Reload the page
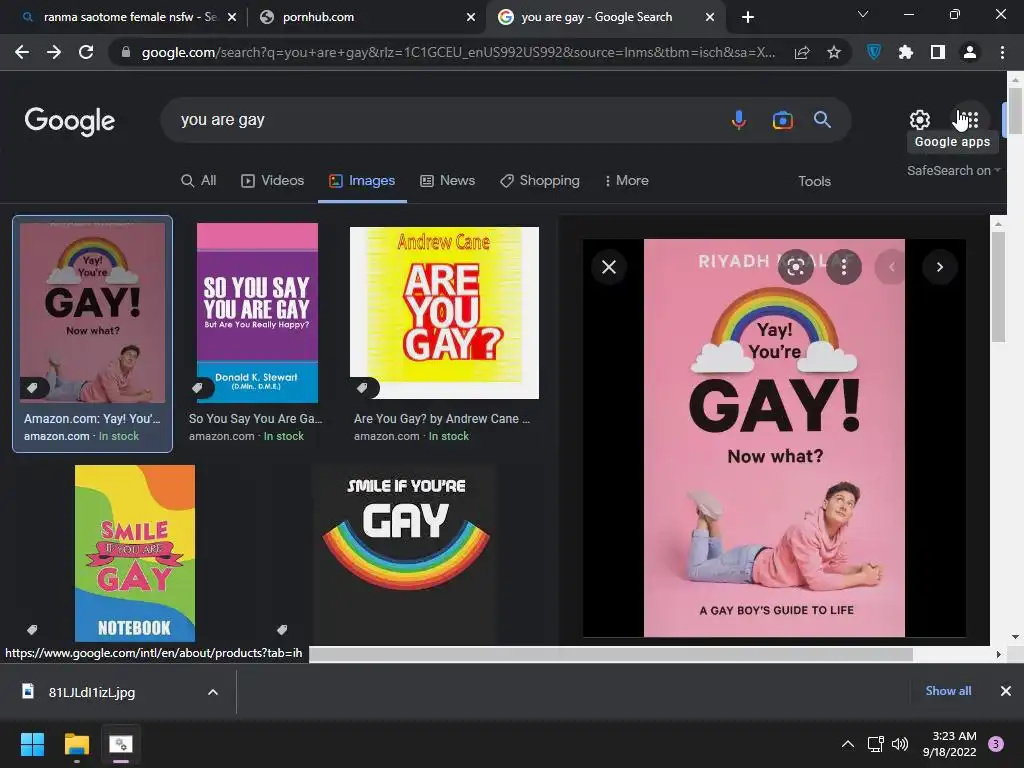Image resolution: width=1024 pixels, height=768 pixels. [86, 52]
